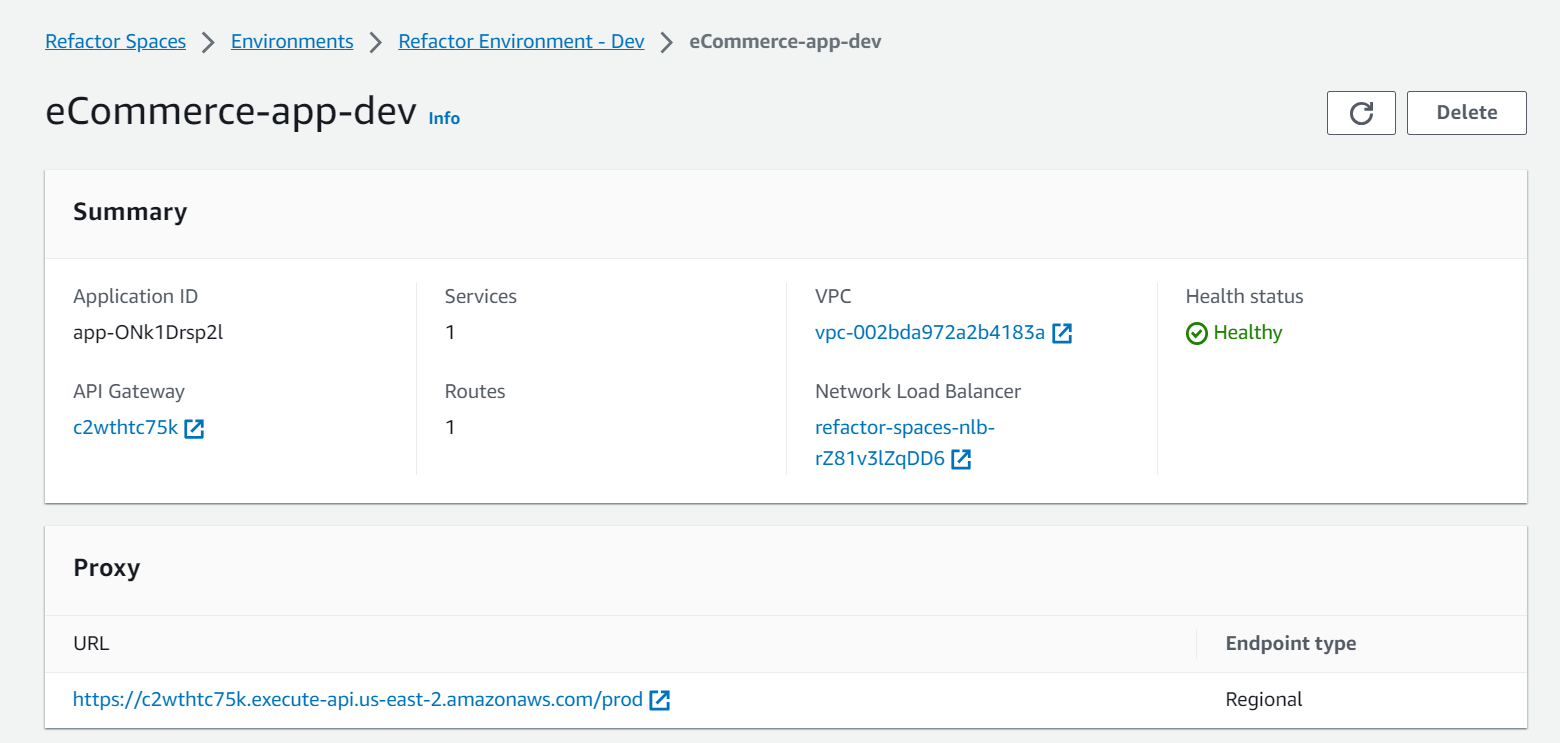Image resolution: width=1560 pixels, height=743 pixels.
Task: Open vpc-002bda972a2b4183a link
Action: tap(930, 333)
